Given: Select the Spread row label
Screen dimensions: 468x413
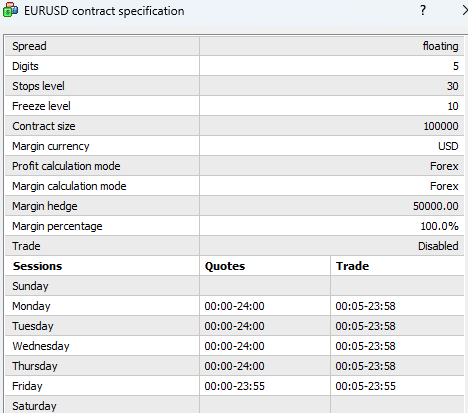Looking at the screenshot, I should 29,46.
